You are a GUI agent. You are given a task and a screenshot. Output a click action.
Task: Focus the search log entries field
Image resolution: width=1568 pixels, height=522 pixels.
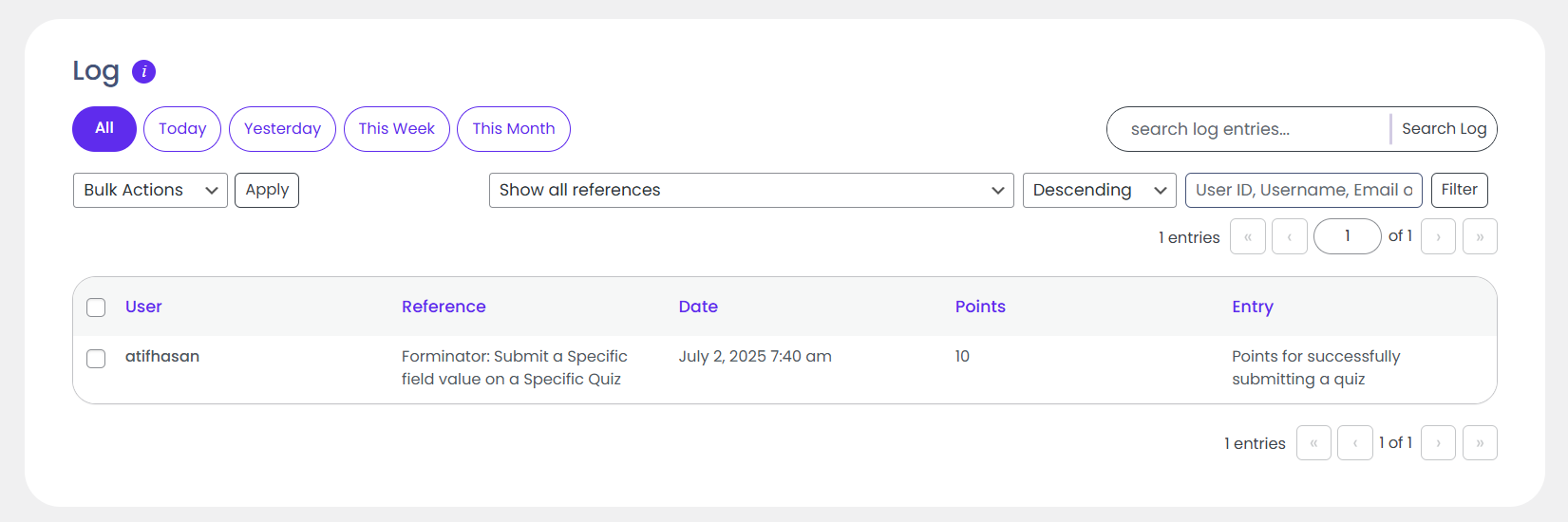click(x=1249, y=129)
